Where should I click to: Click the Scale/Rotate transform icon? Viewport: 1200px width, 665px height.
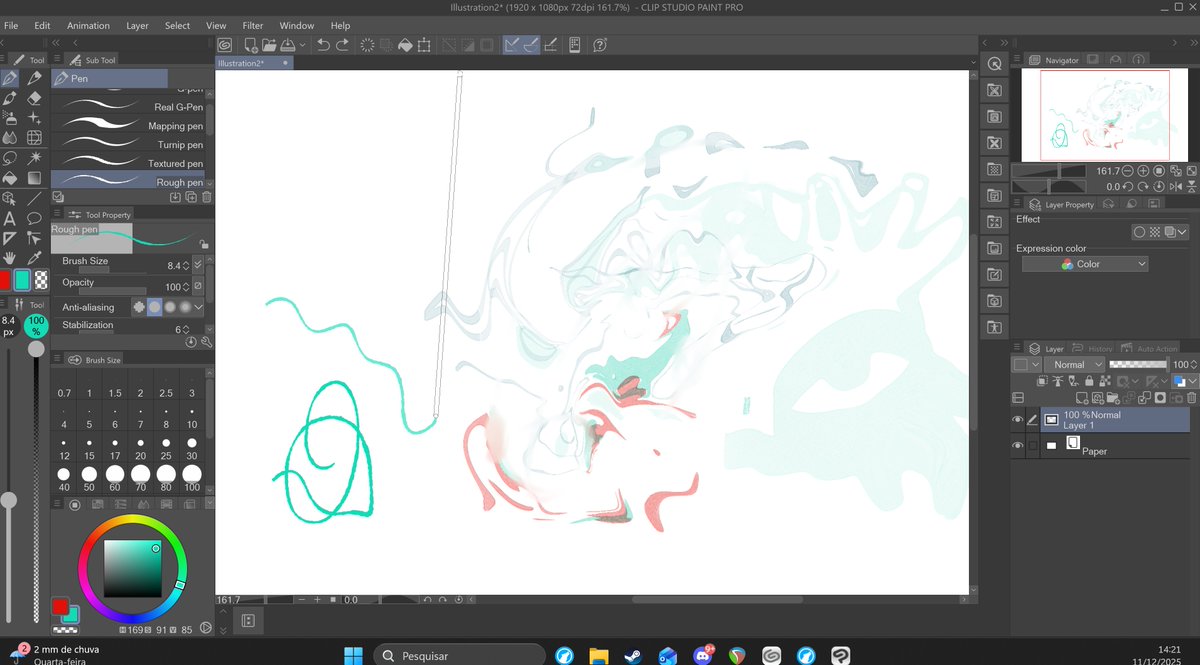(x=424, y=45)
